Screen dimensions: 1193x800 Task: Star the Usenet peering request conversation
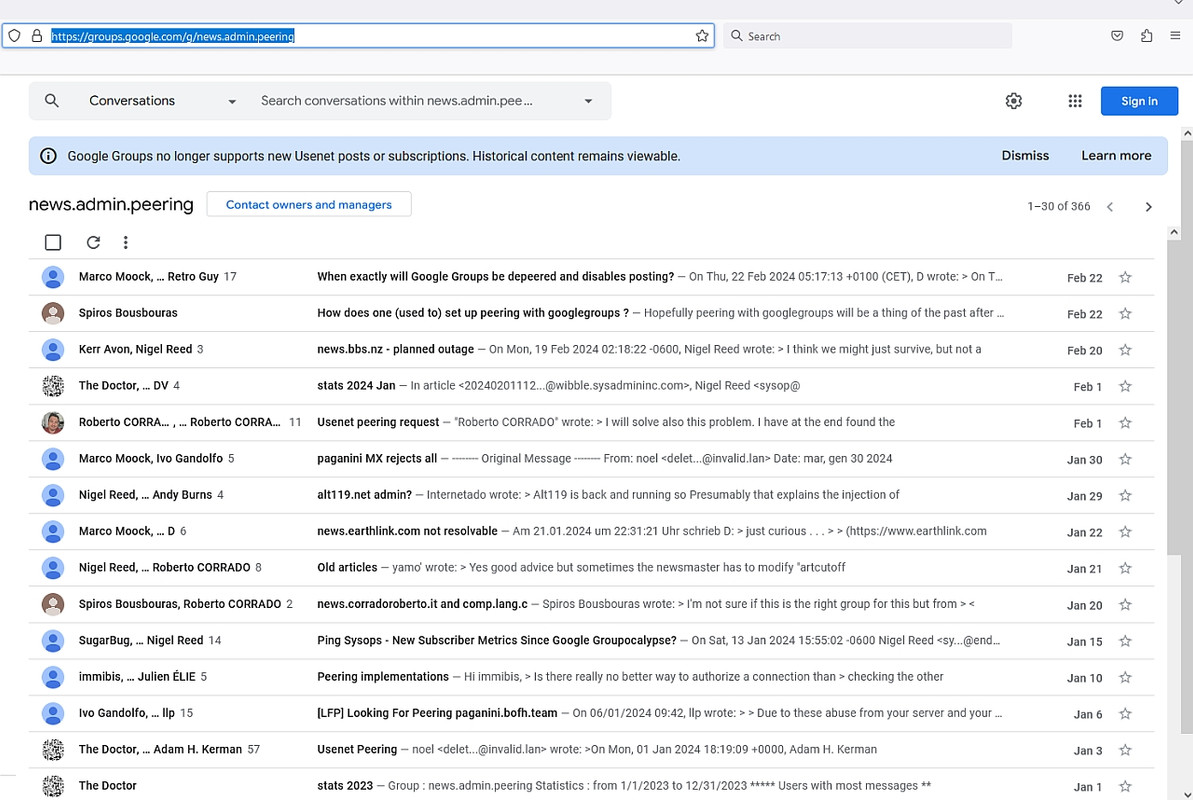pyautogui.click(x=1125, y=422)
